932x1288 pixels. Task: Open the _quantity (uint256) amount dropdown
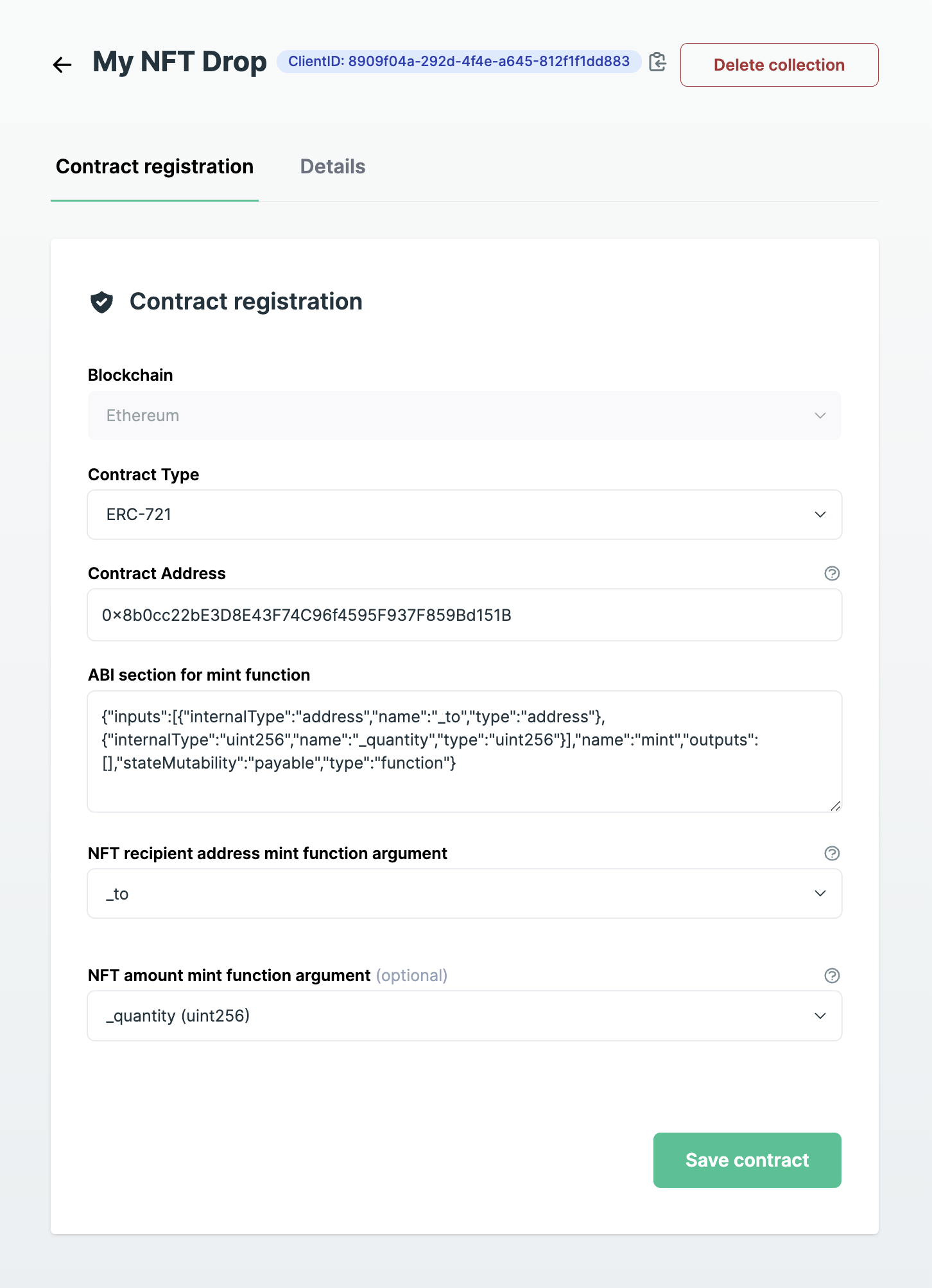[x=464, y=1016]
